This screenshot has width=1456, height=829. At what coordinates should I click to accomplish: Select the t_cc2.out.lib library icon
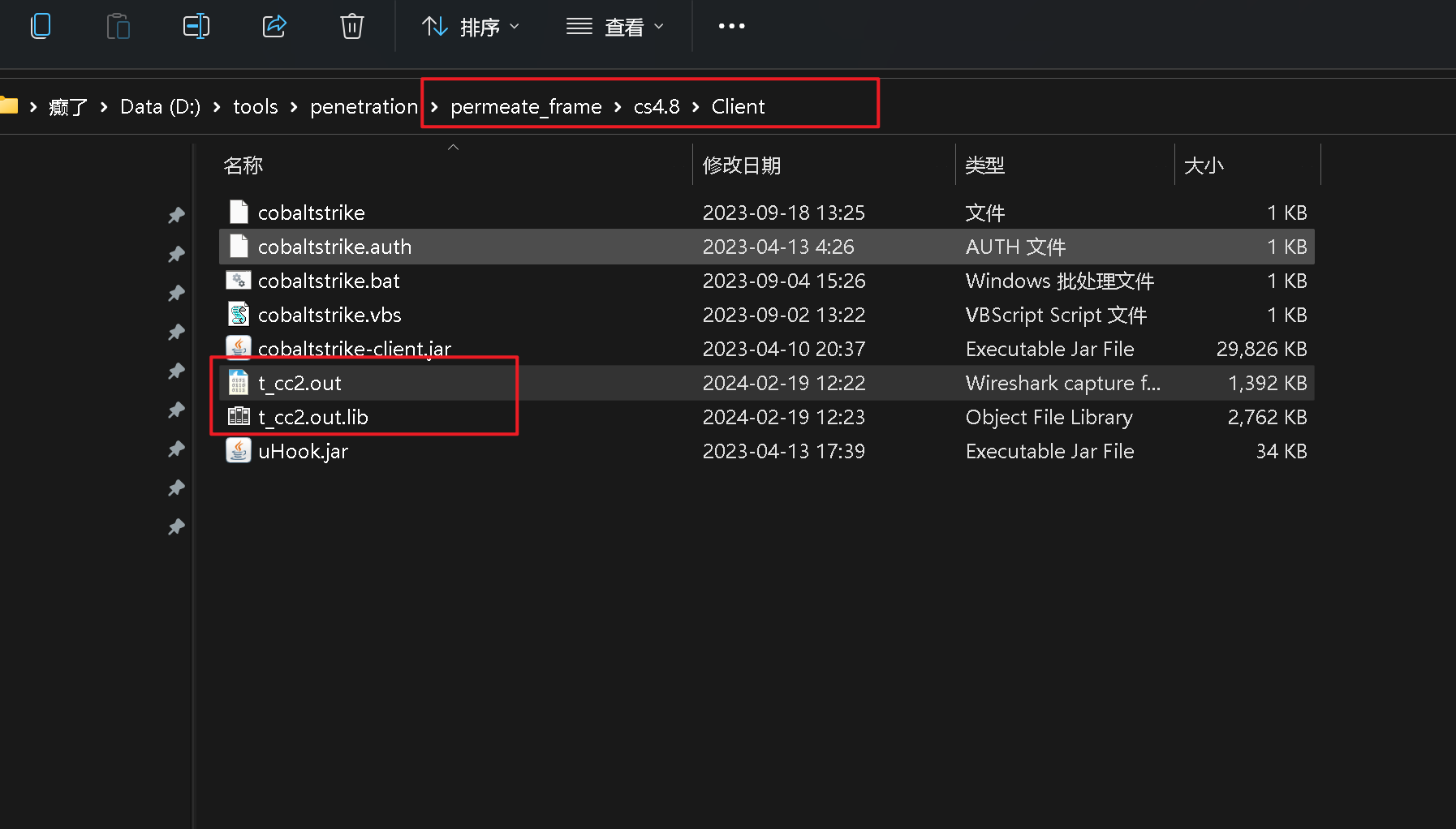coord(239,416)
